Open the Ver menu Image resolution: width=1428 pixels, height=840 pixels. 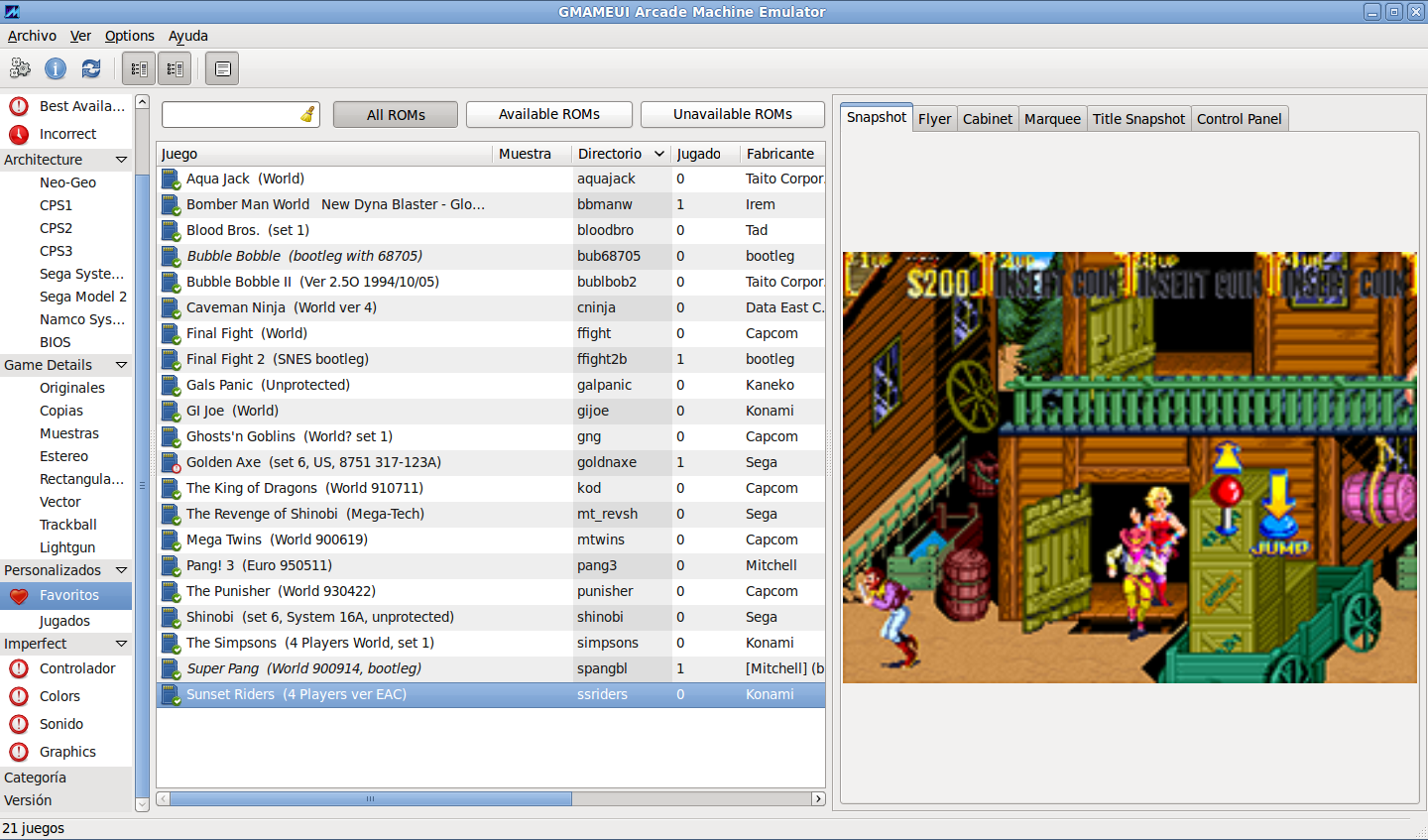click(x=80, y=36)
